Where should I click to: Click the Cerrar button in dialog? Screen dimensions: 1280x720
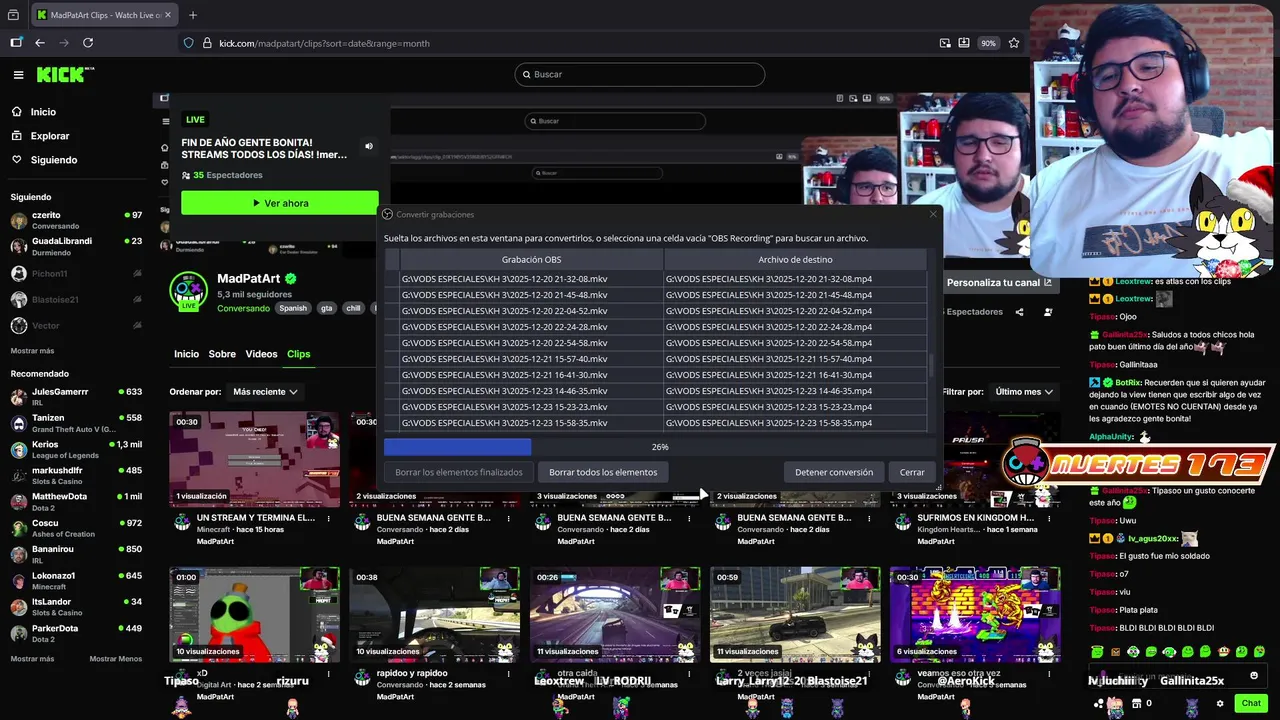tap(912, 472)
